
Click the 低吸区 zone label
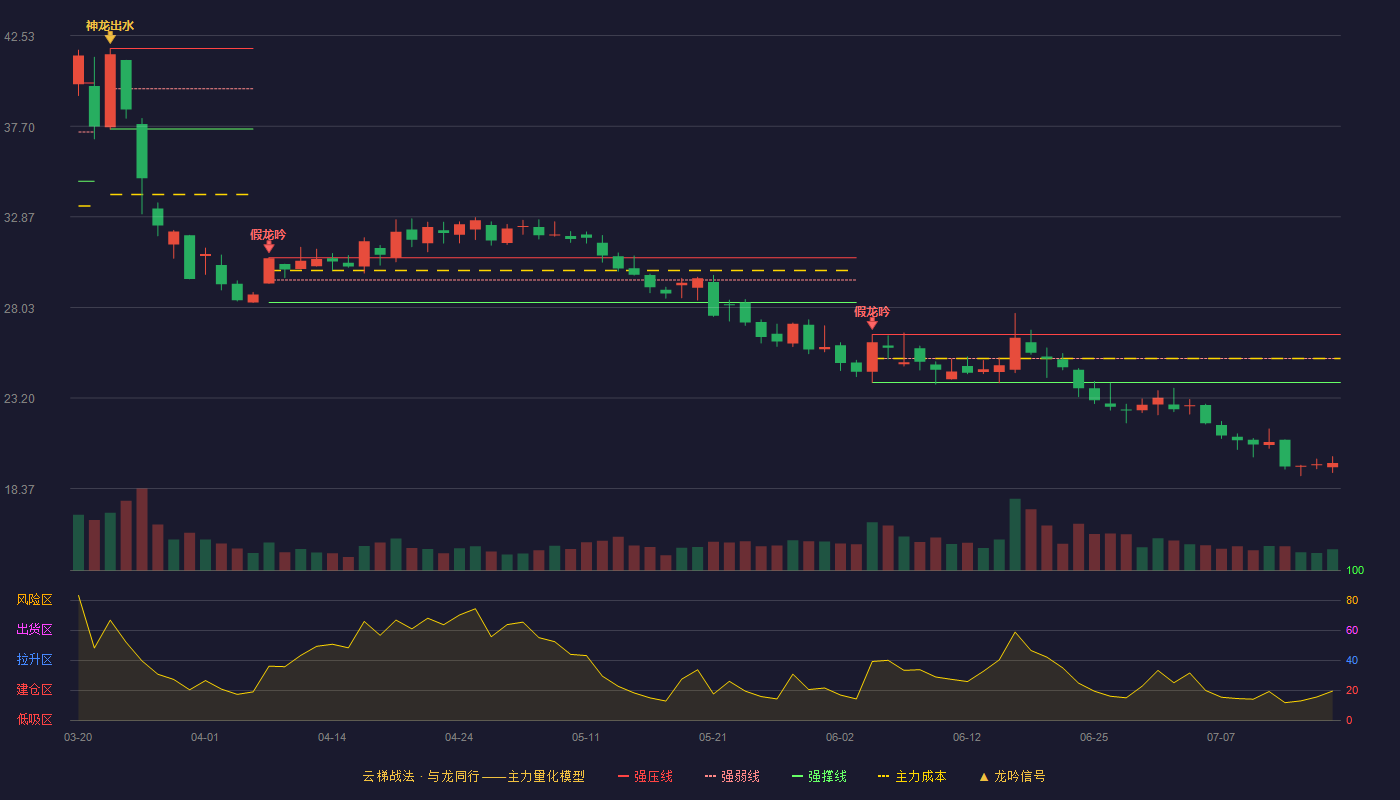pyautogui.click(x=34, y=720)
